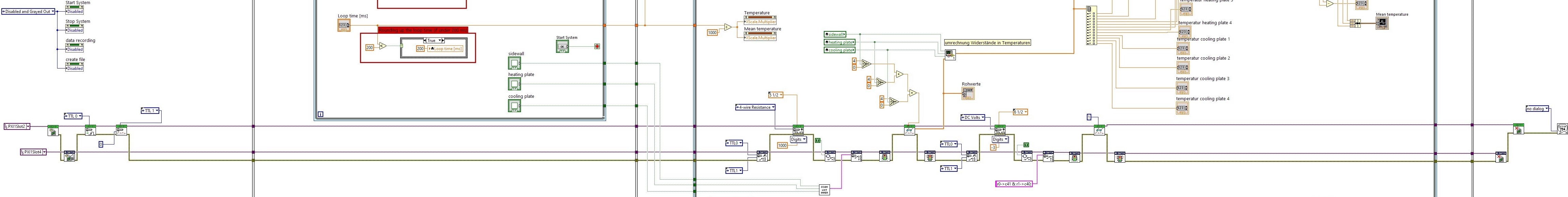This screenshot has height=197, width=1568.
Task: Click the red rounding-up comment label
Action: [423, 29]
